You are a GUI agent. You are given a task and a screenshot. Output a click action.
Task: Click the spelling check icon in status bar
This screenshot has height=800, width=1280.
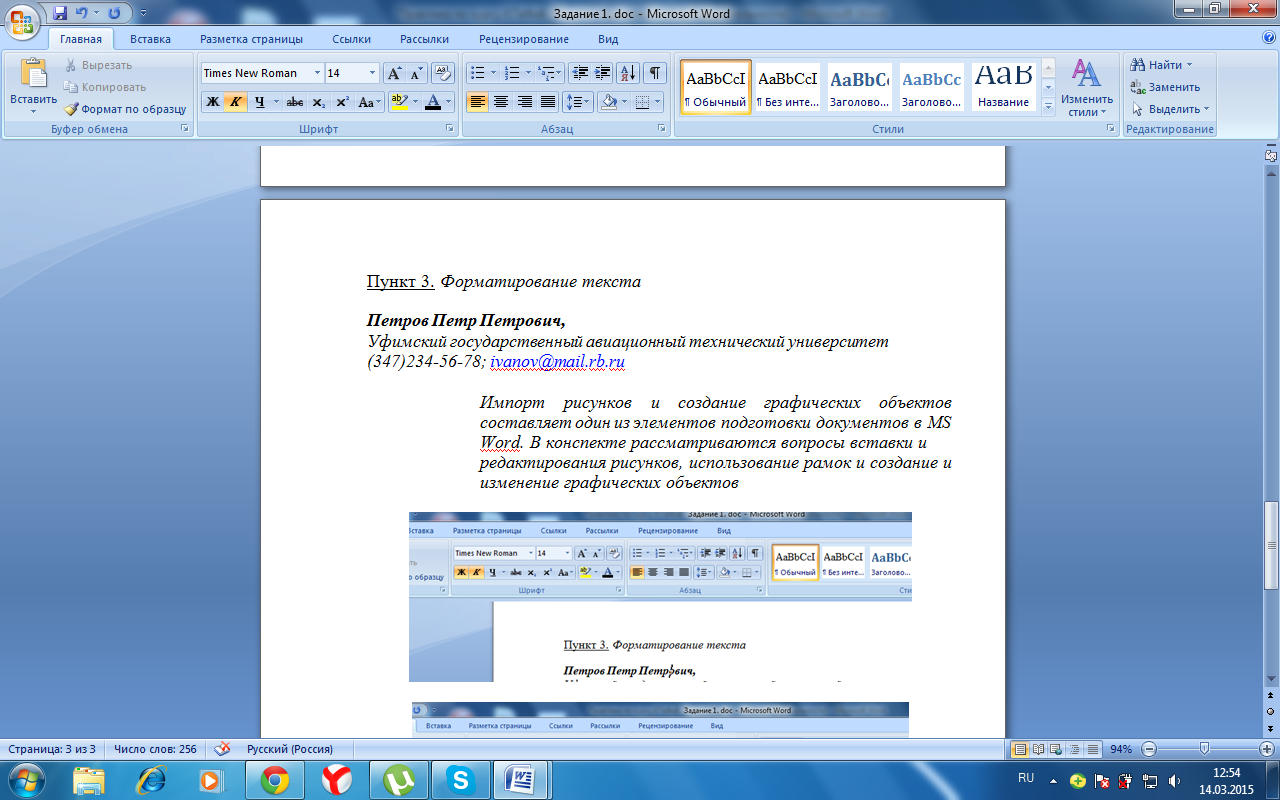tap(224, 749)
